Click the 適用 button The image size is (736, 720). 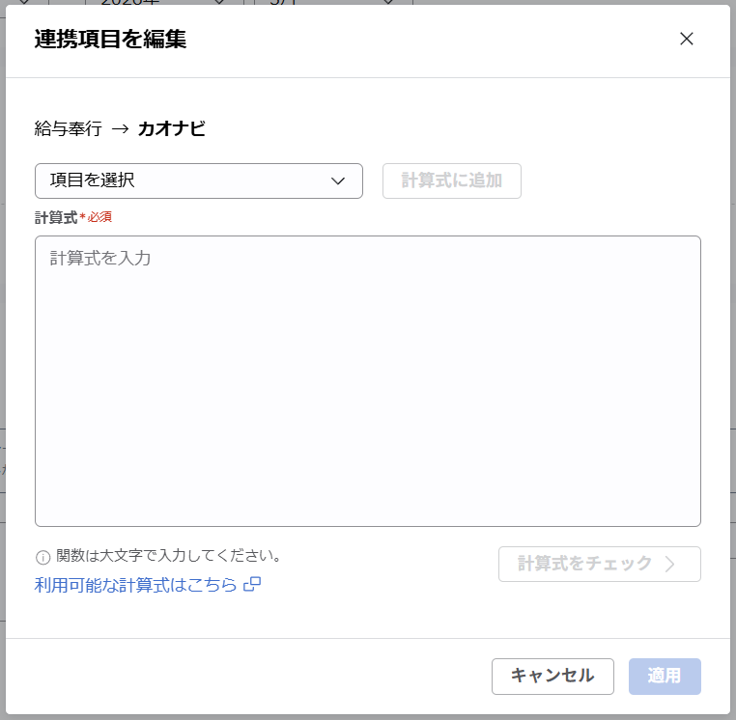pos(664,676)
